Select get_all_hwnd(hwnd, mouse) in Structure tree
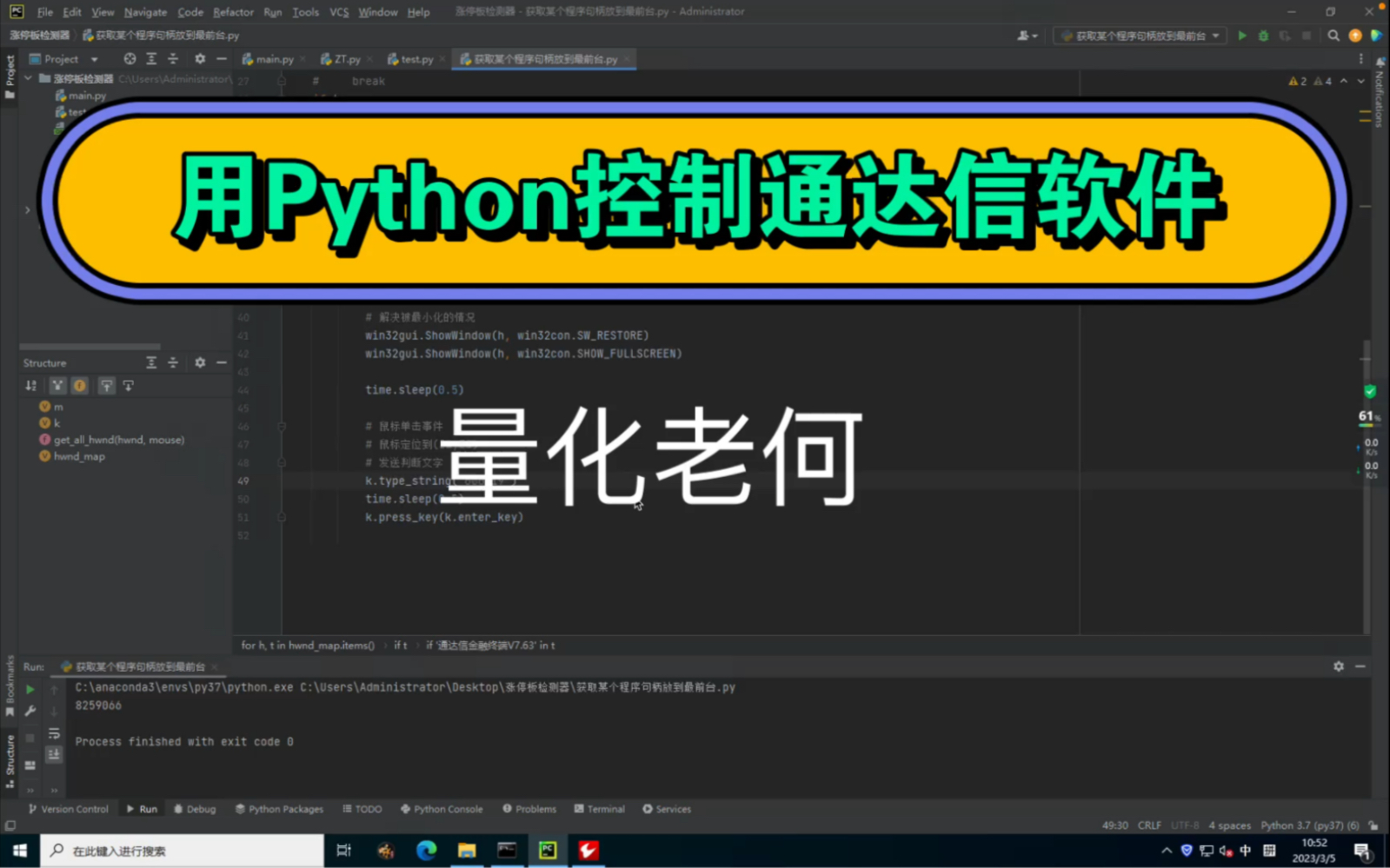The image size is (1390, 868). click(x=119, y=441)
